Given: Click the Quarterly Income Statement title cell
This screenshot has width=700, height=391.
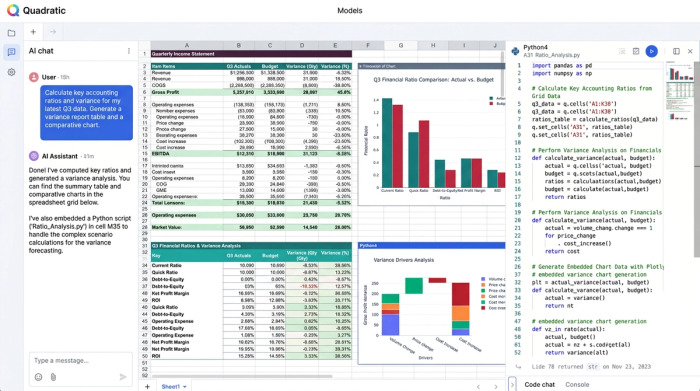Looking at the screenshot, I should (x=251, y=54).
